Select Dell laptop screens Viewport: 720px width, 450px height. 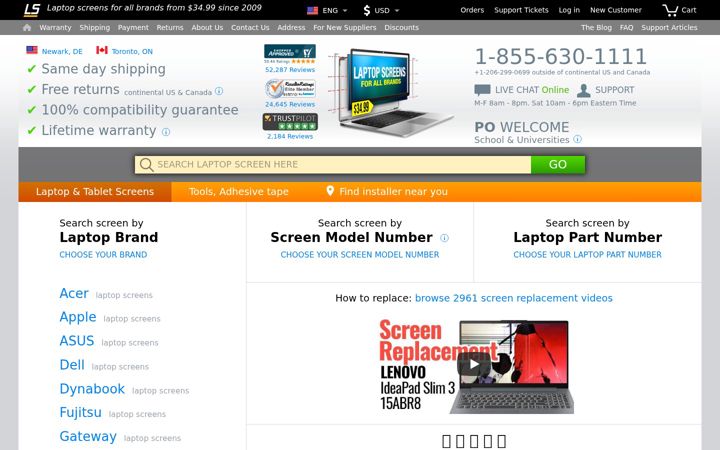click(x=72, y=365)
